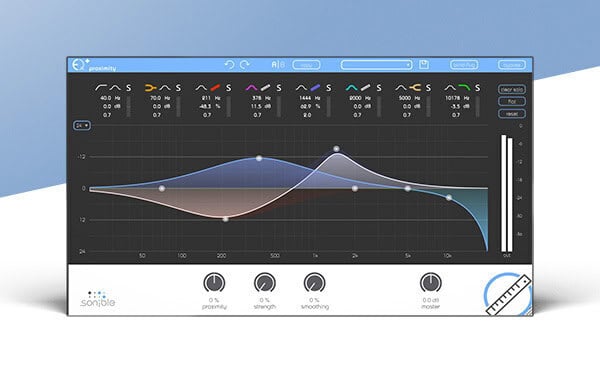Screen dimensions: 600x373
Task: Select bell shape on 1444 Hz band
Action: tap(301, 88)
